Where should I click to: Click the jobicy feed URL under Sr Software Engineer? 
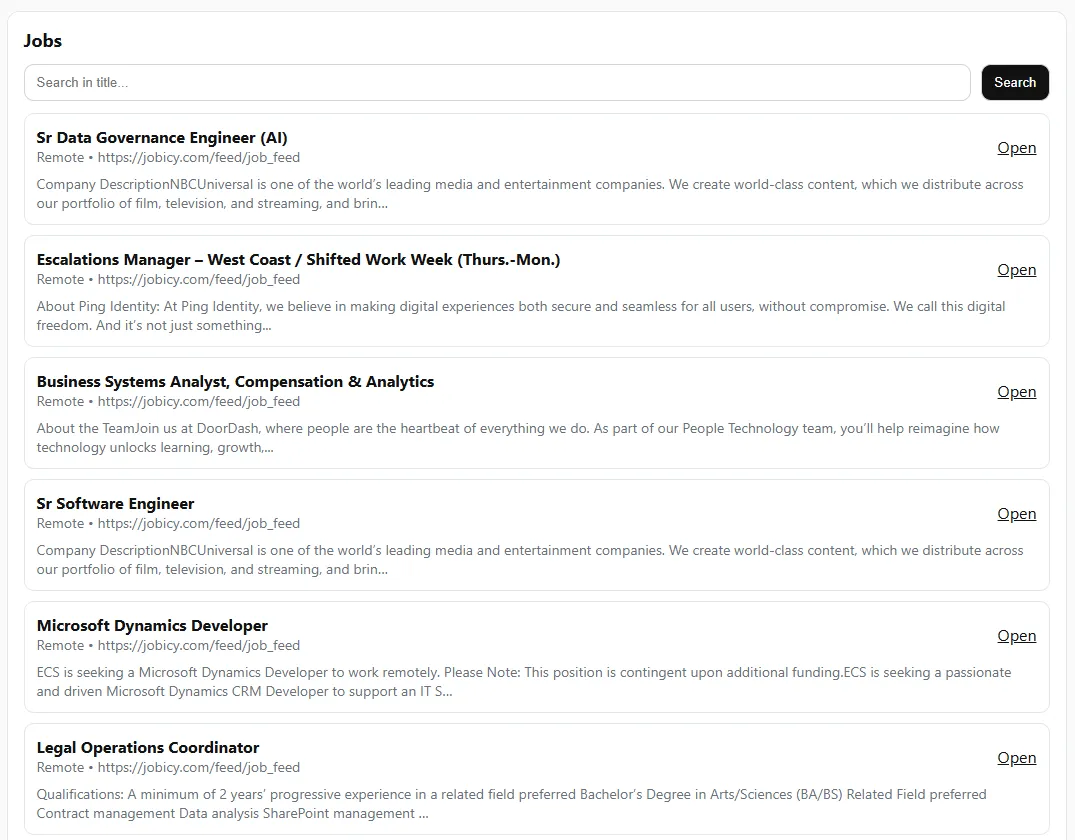tap(198, 523)
